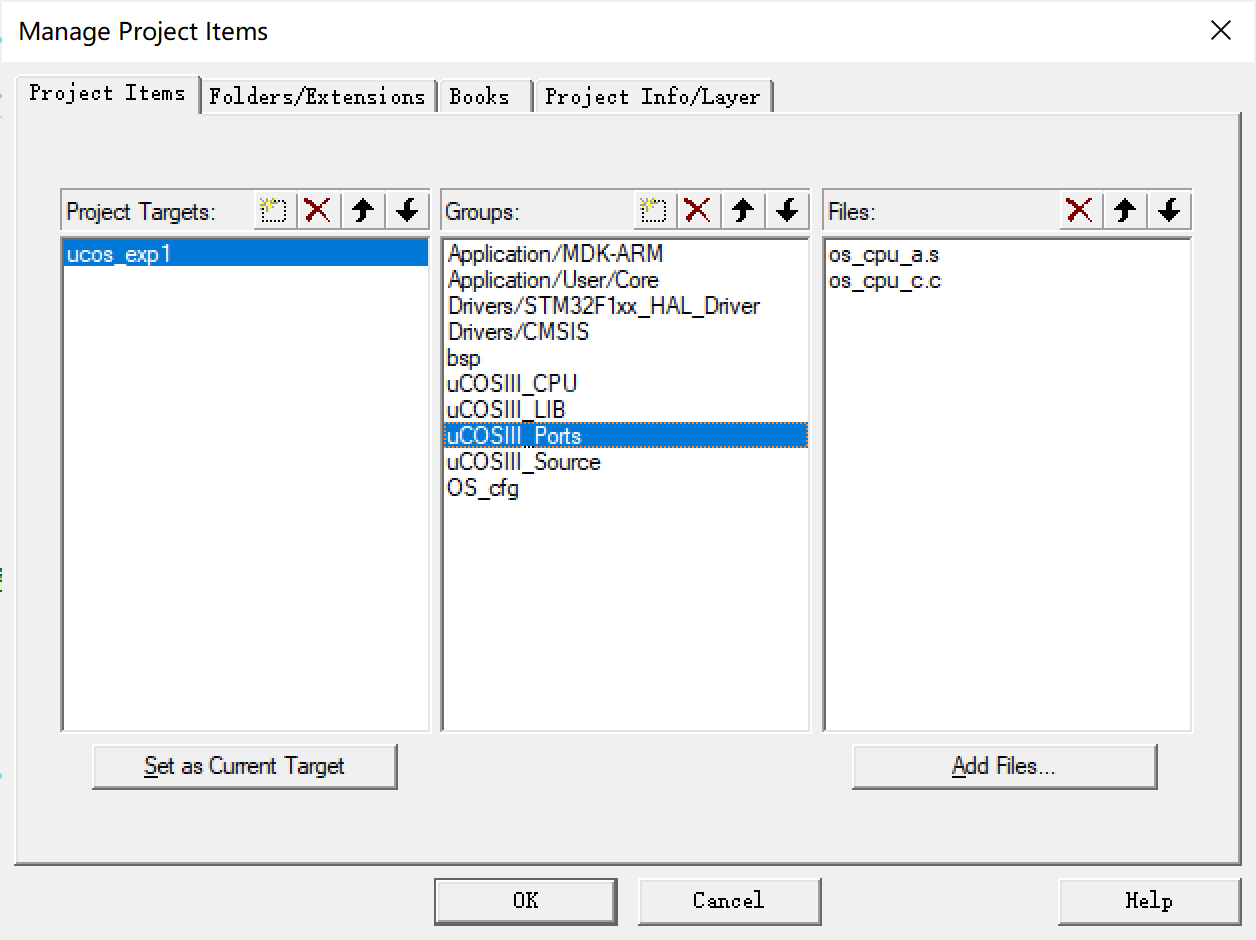The image size is (1256, 940).
Task: Select the uCOSIII_Source group
Action: coord(522,461)
